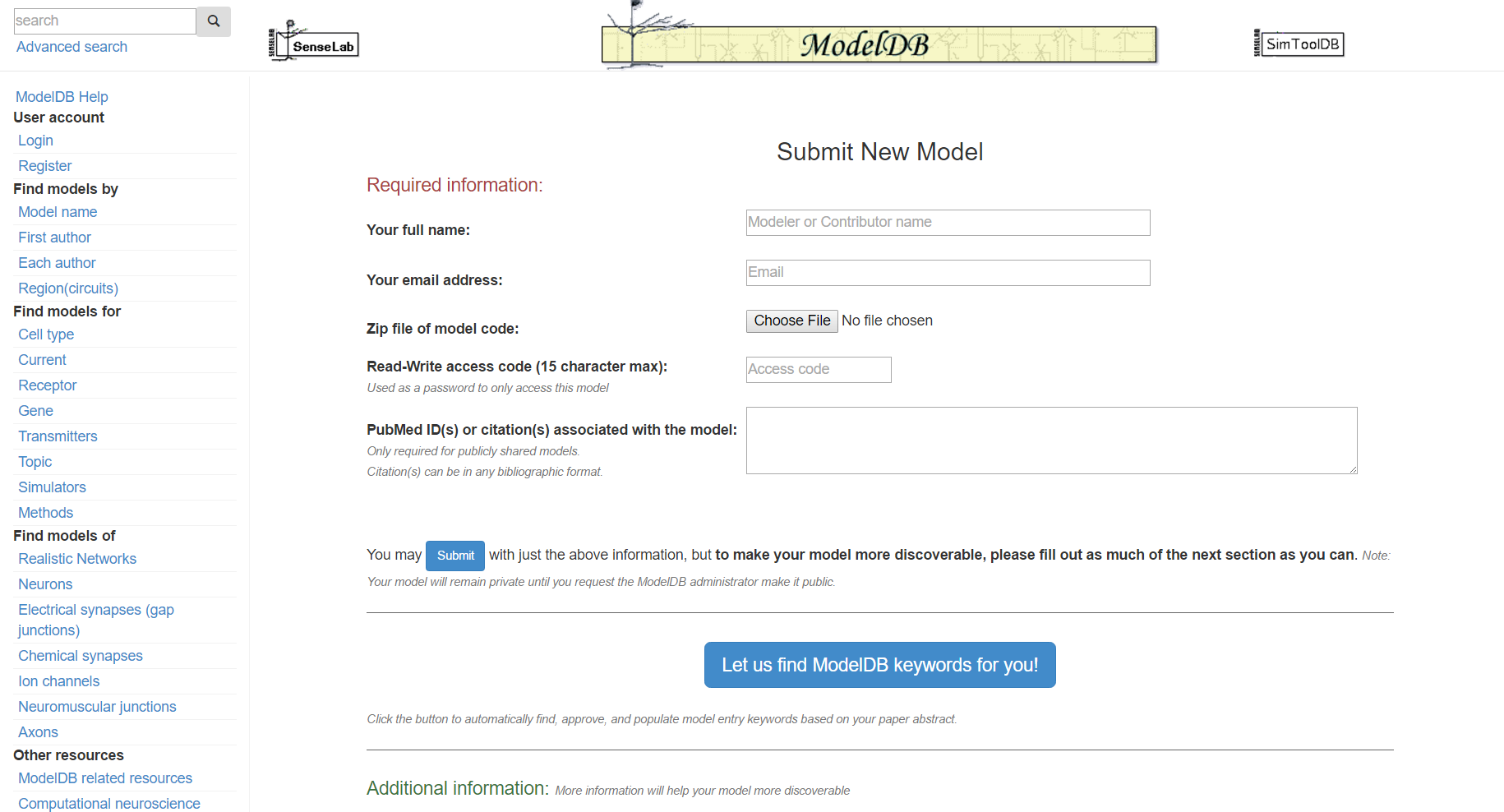The image size is (1504, 812).
Task: Focus the full name input field
Action: coord(948,223)
